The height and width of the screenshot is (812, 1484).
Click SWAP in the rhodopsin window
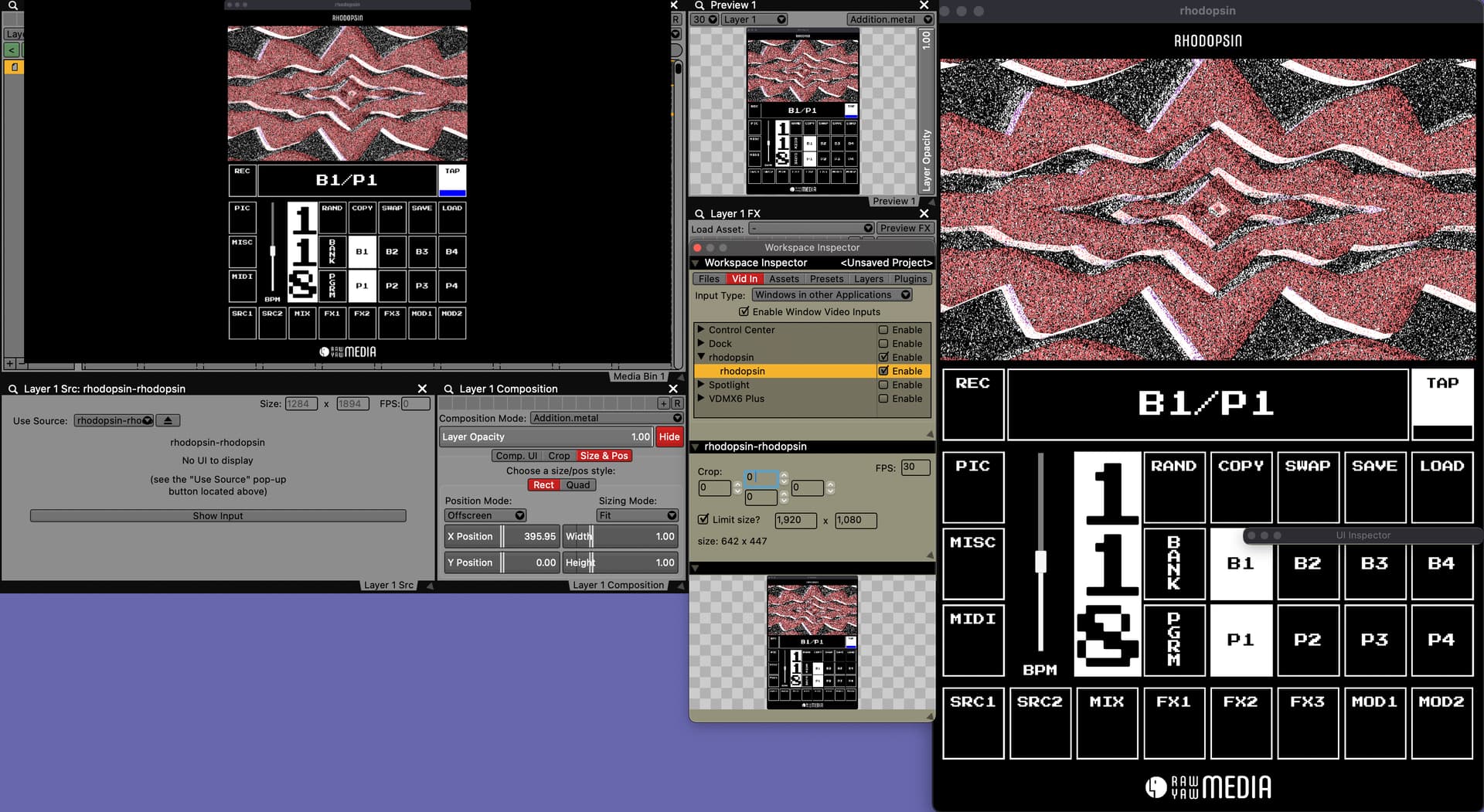tap(1308, 488)
